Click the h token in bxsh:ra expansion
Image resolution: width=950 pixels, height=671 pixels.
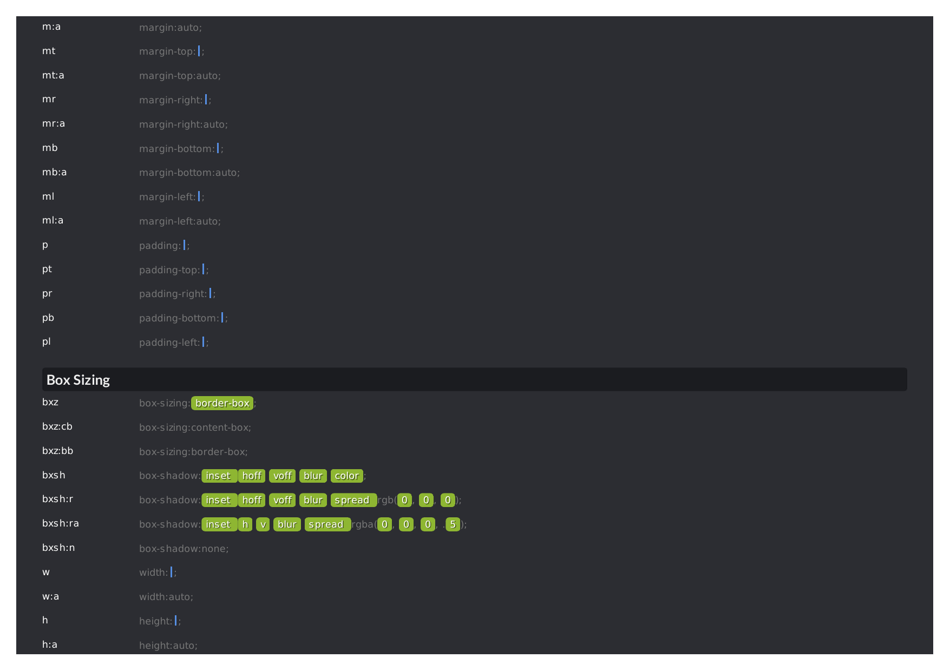[244, 524]
